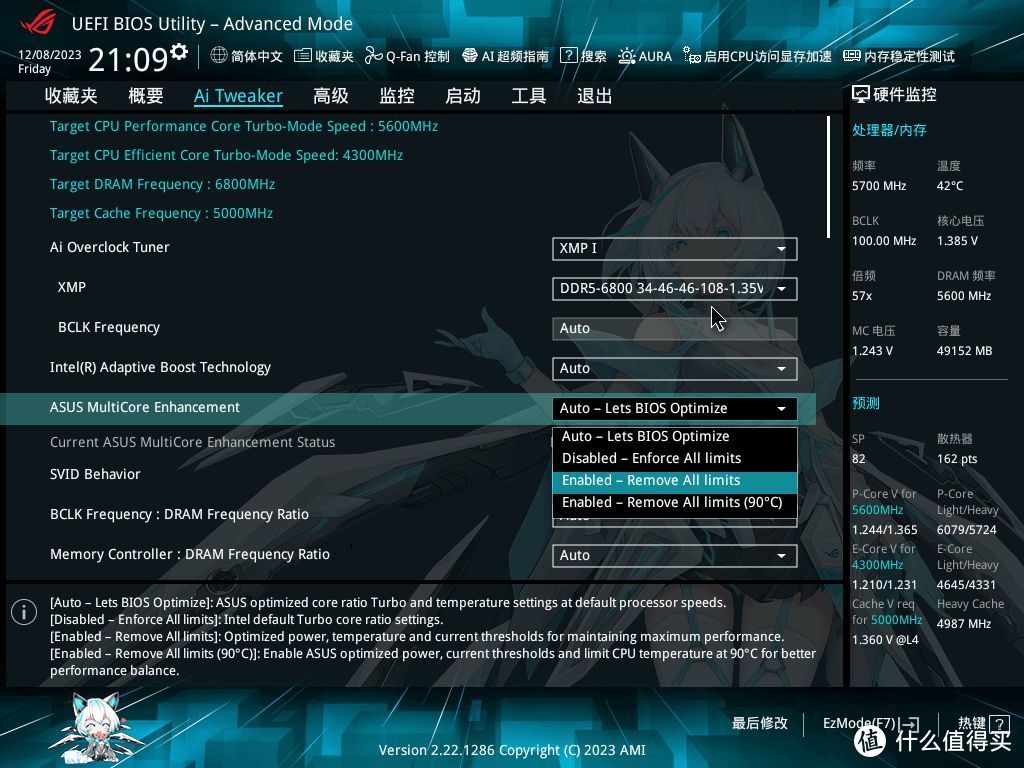Open 内存稳定性测试 memory icon
The width and height of the screenshot is (1024, 768).
tap(852, 56)
